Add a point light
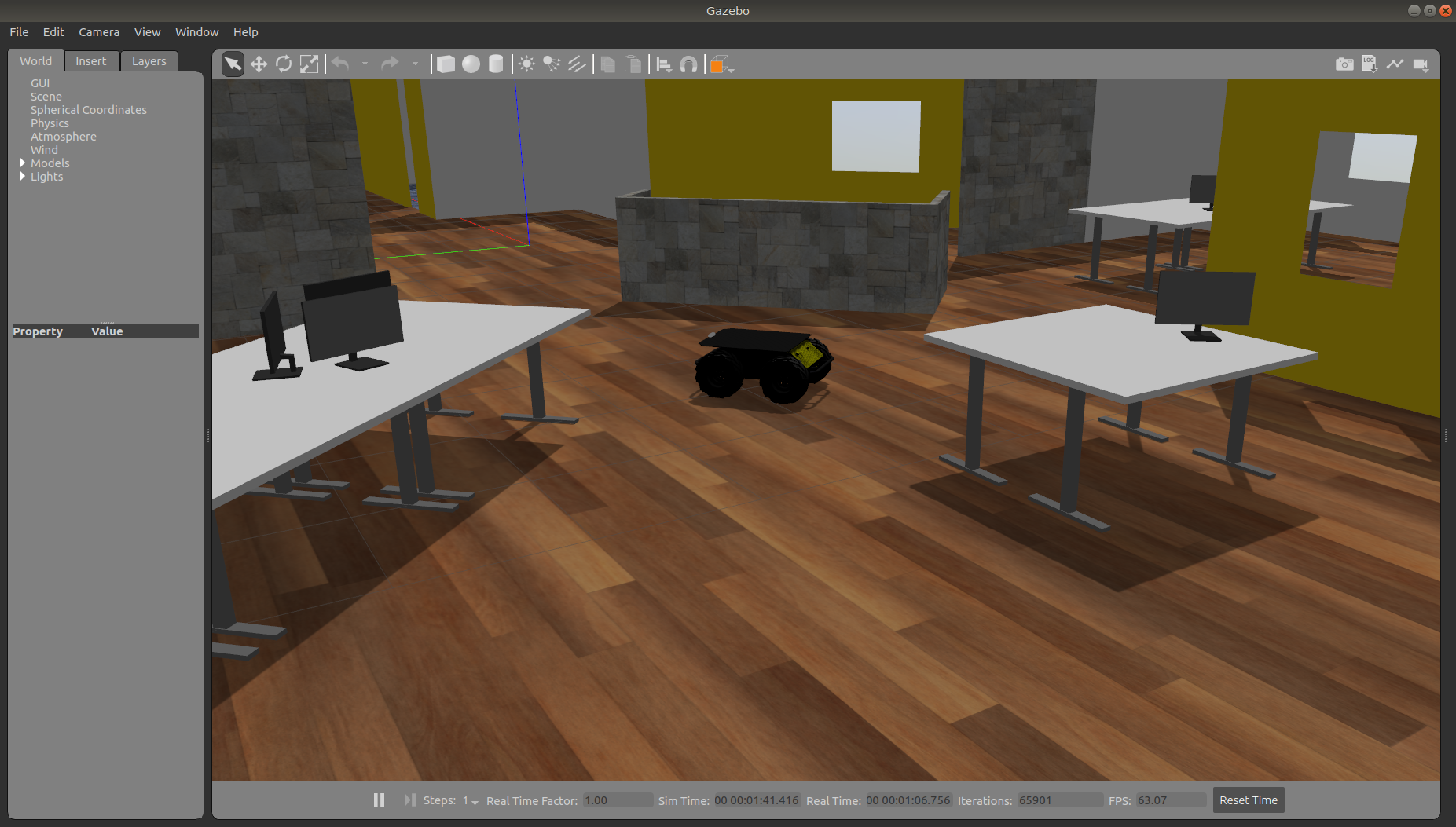This screenshot has width=1456, height=827. pyautogui.click(x=526, y=64)
